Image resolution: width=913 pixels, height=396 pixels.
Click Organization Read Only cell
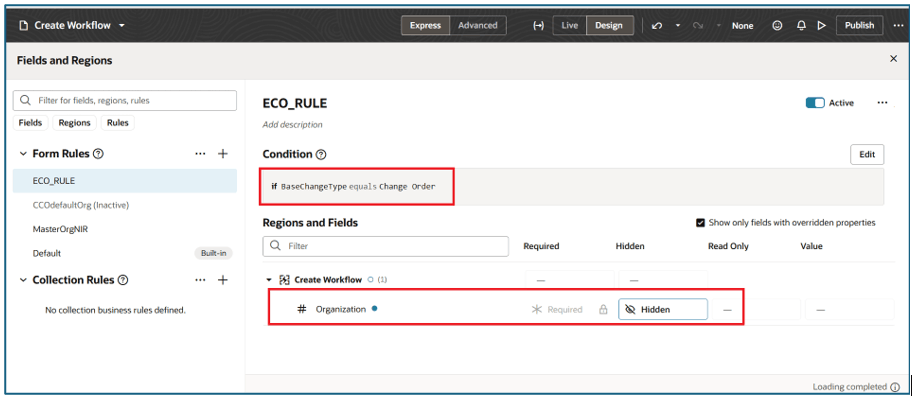pyautogui.click(x=756, y=310)
